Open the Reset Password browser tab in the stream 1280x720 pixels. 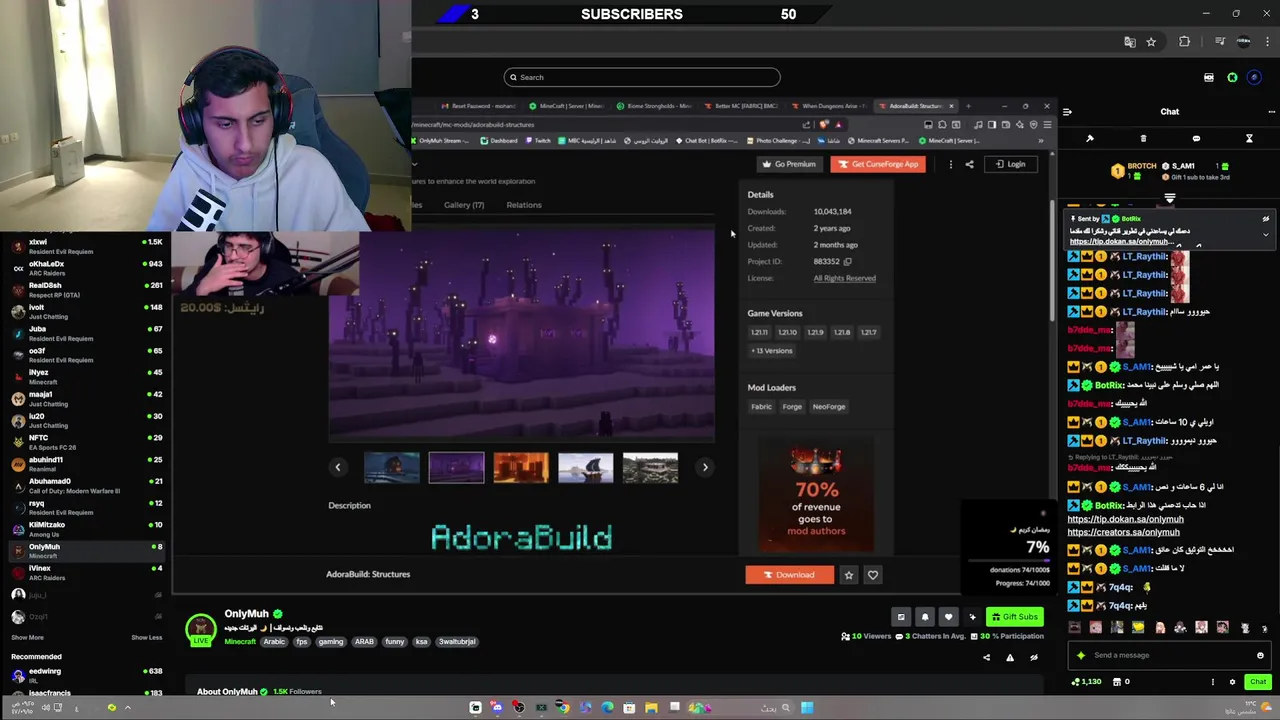[x=480, y=106]
